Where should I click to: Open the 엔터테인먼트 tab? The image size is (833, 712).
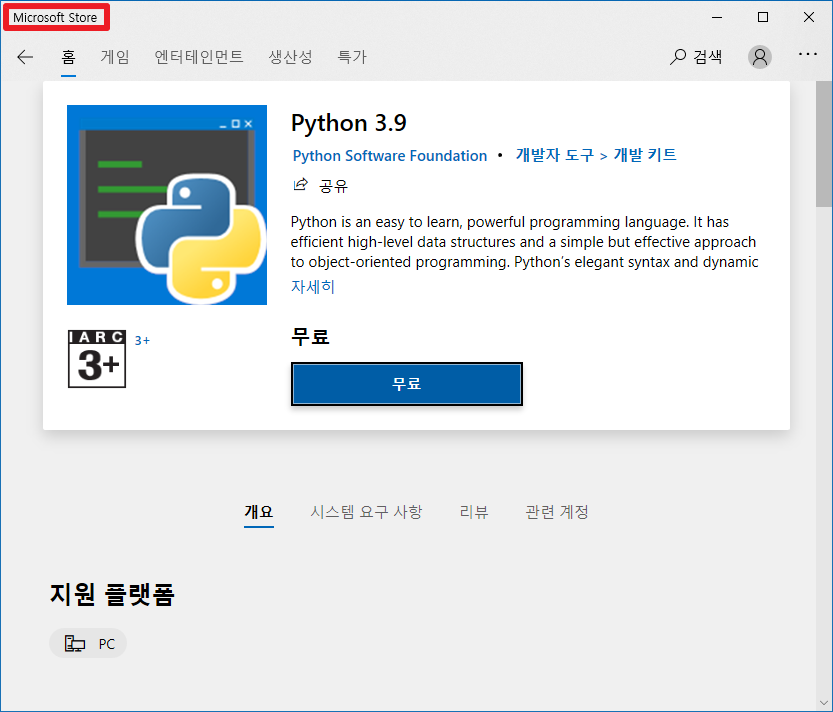pos(199,57)
